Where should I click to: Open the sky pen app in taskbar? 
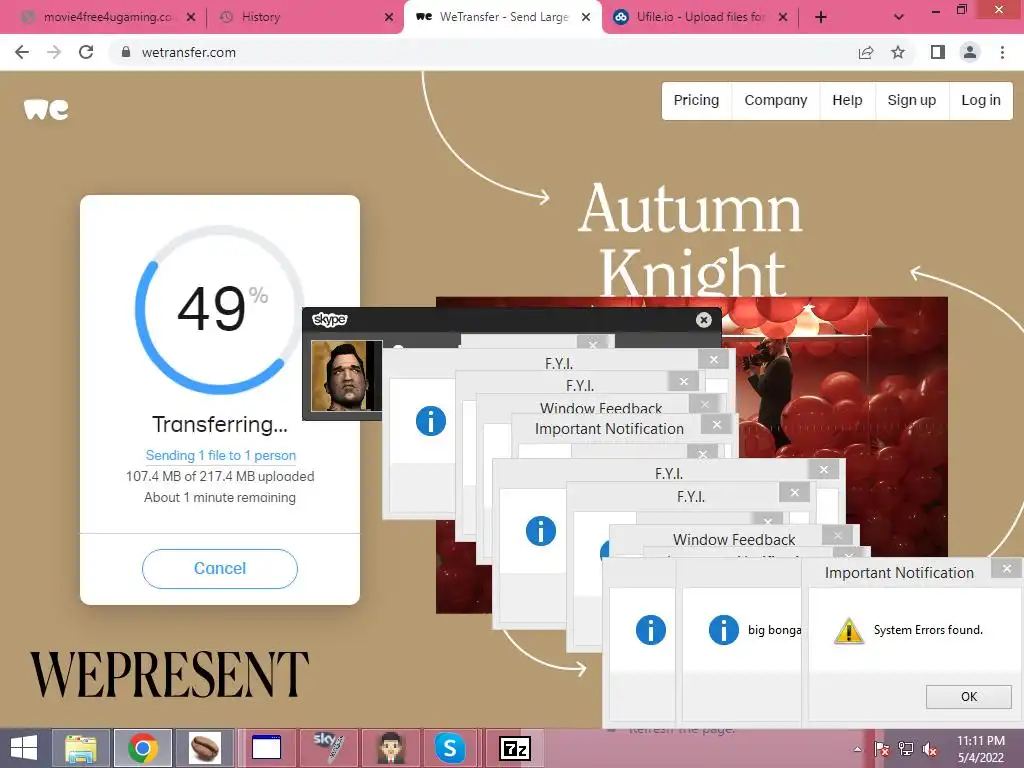328,748
